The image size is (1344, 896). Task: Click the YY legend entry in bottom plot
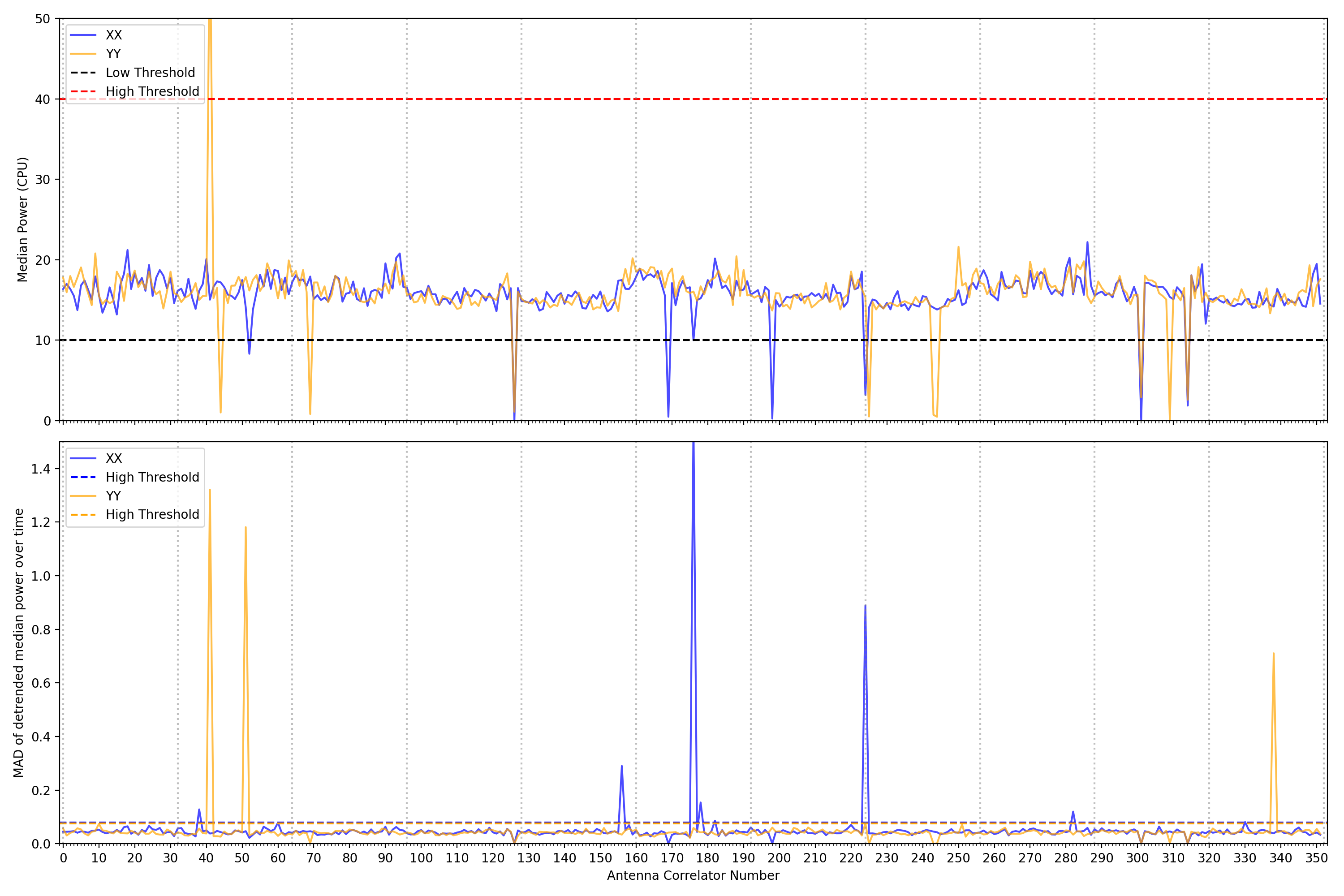point(113,496)
